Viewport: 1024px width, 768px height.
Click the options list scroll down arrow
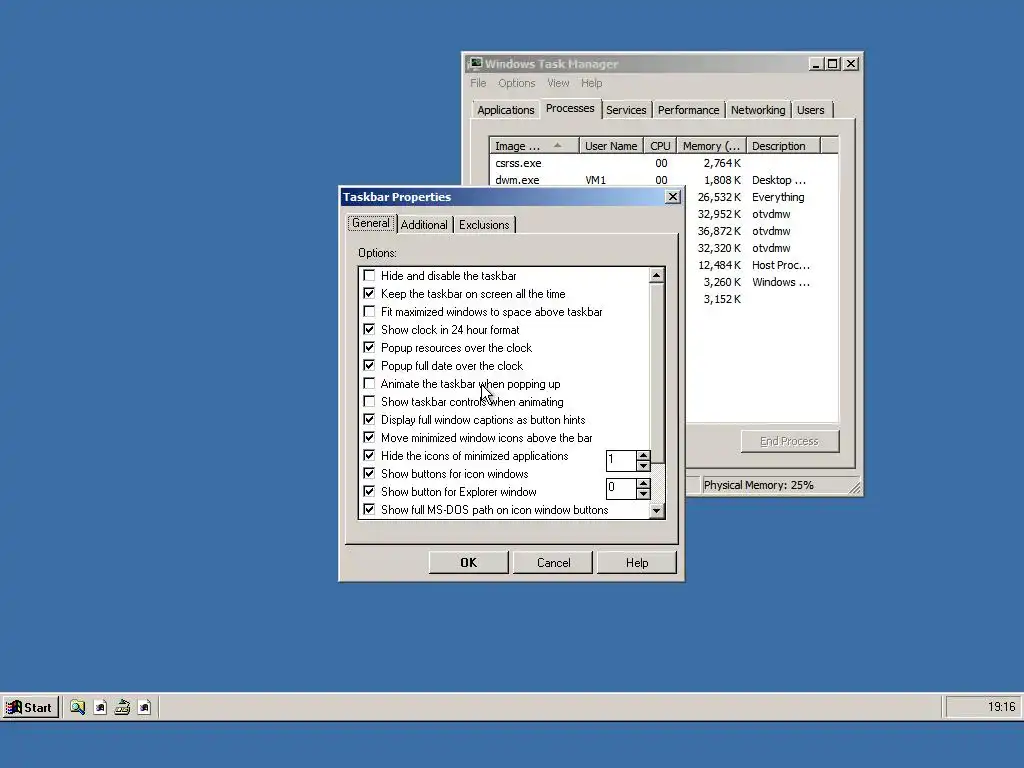pyautogui.click(x=656, y=511)
